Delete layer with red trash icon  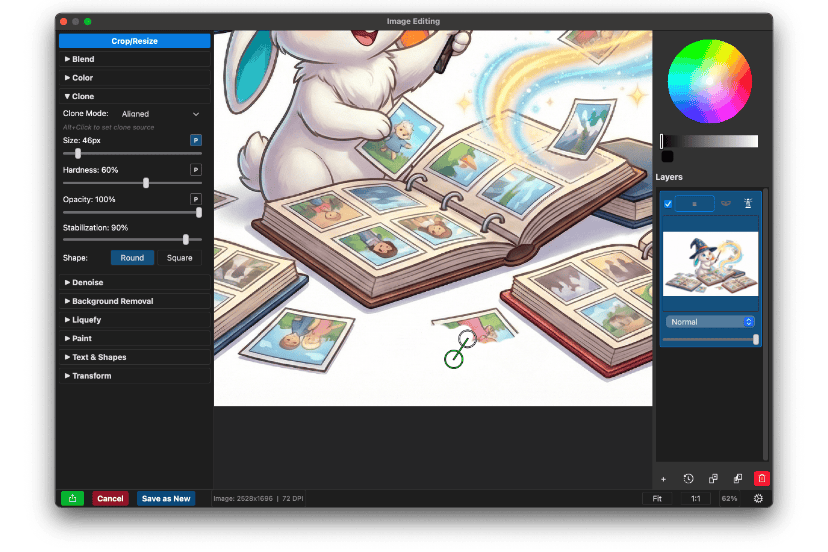click(x=761, y=479)
